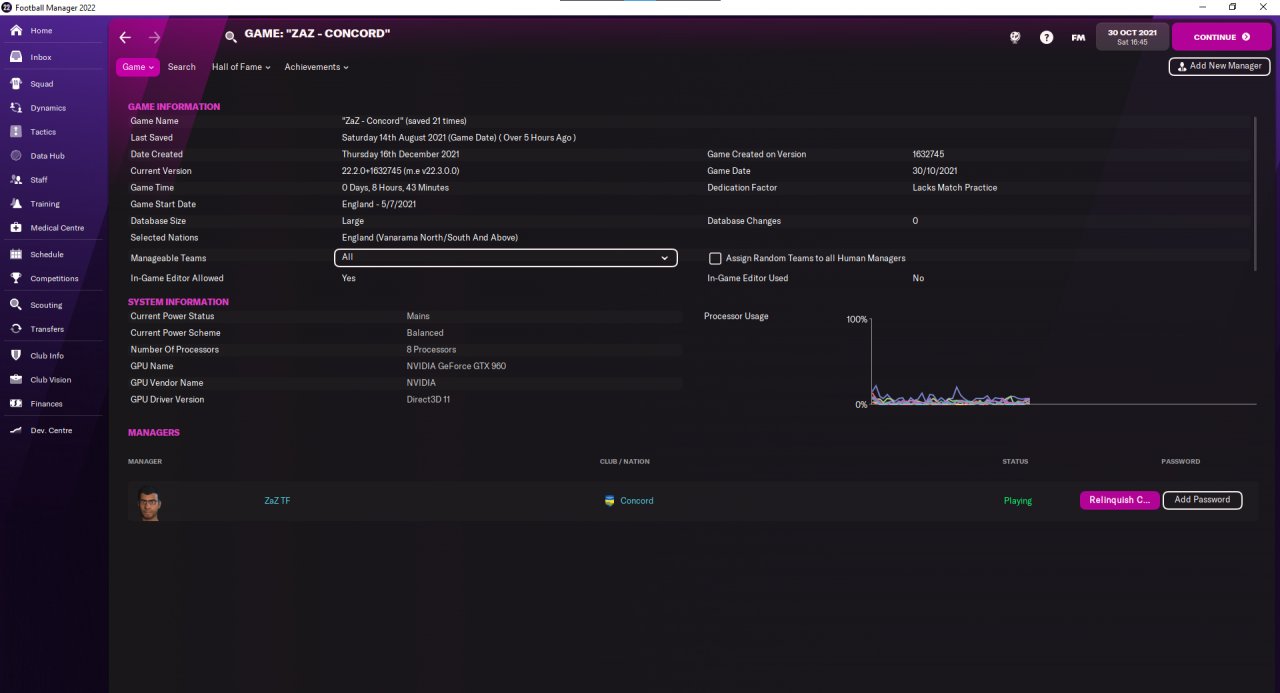The image size is (1280, 693).
Task: Open the ZaZ TF manager link
Action: click(x=277, y=500)
